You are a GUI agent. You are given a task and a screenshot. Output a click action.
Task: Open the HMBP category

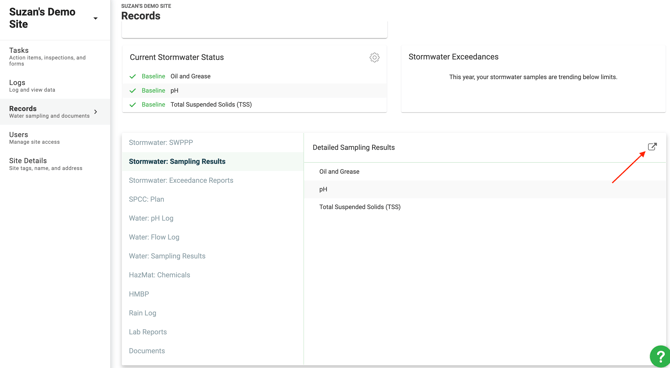click(212, 294)
